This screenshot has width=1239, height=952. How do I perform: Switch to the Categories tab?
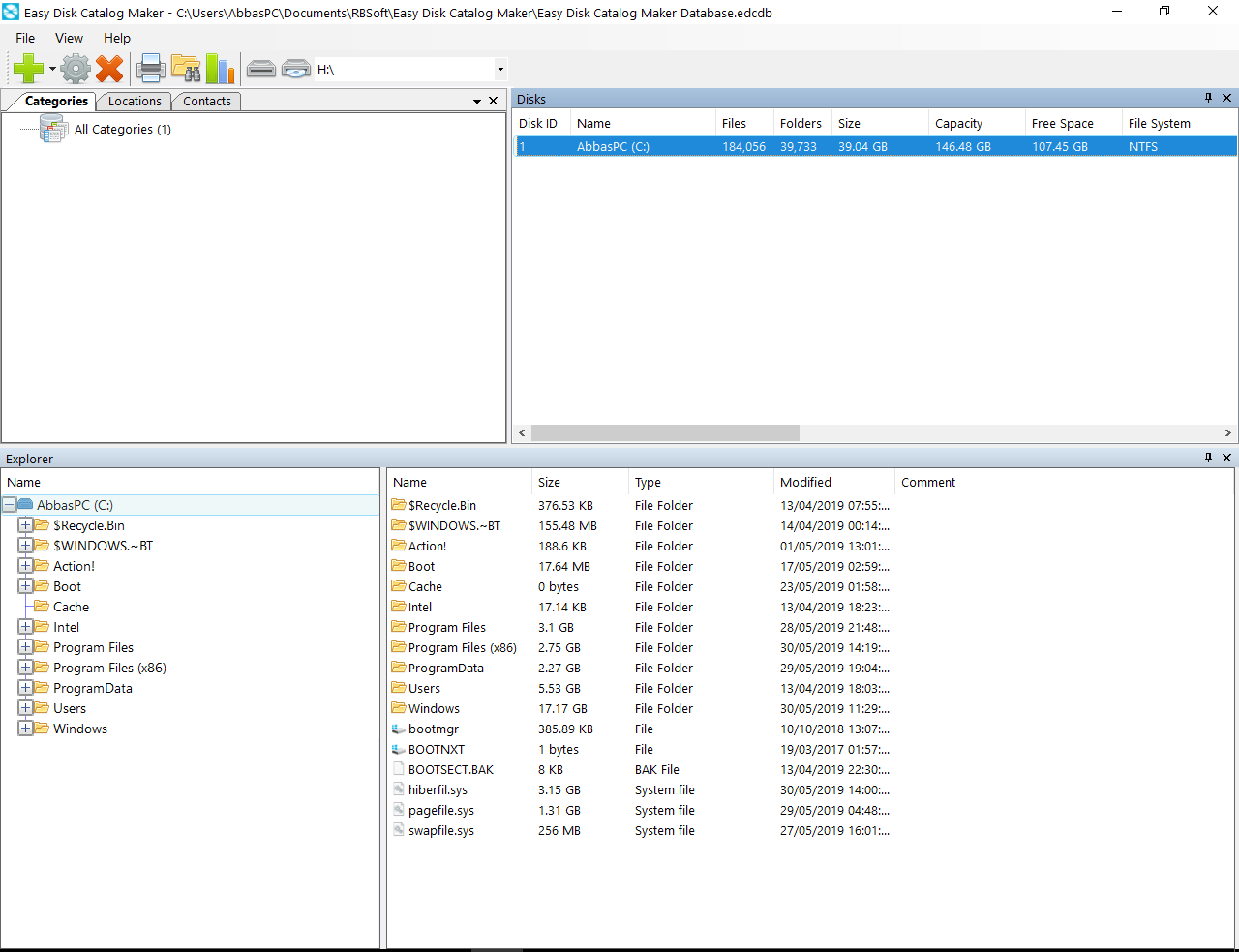(x=56, y=101)
